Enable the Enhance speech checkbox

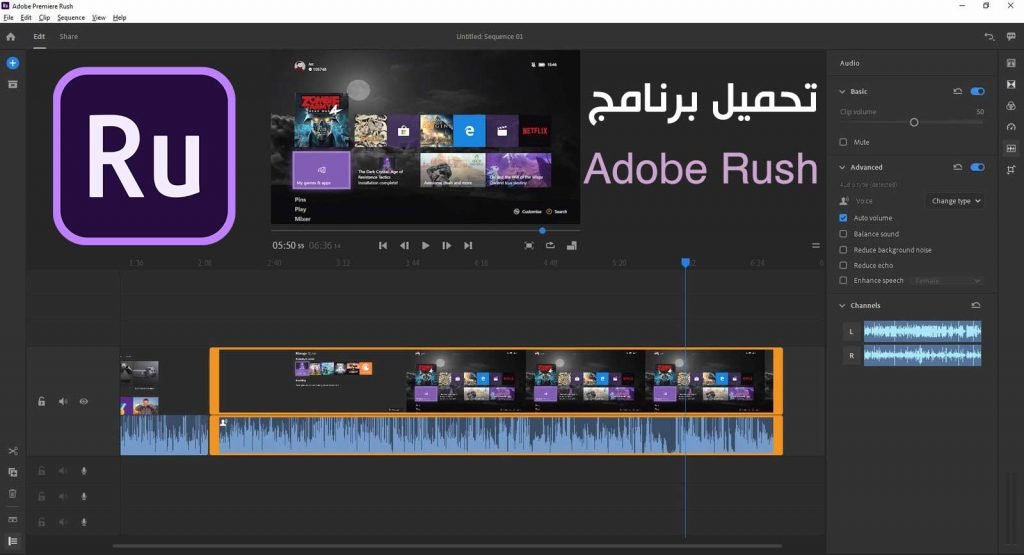[843, 280]
